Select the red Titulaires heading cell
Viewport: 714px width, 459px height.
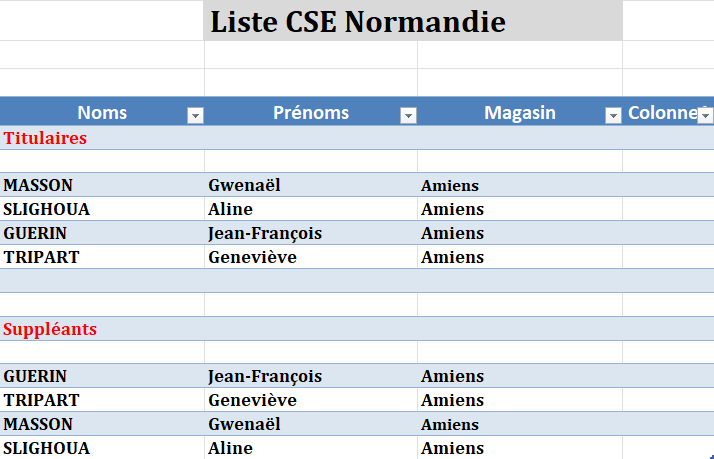tap(45, 138)
